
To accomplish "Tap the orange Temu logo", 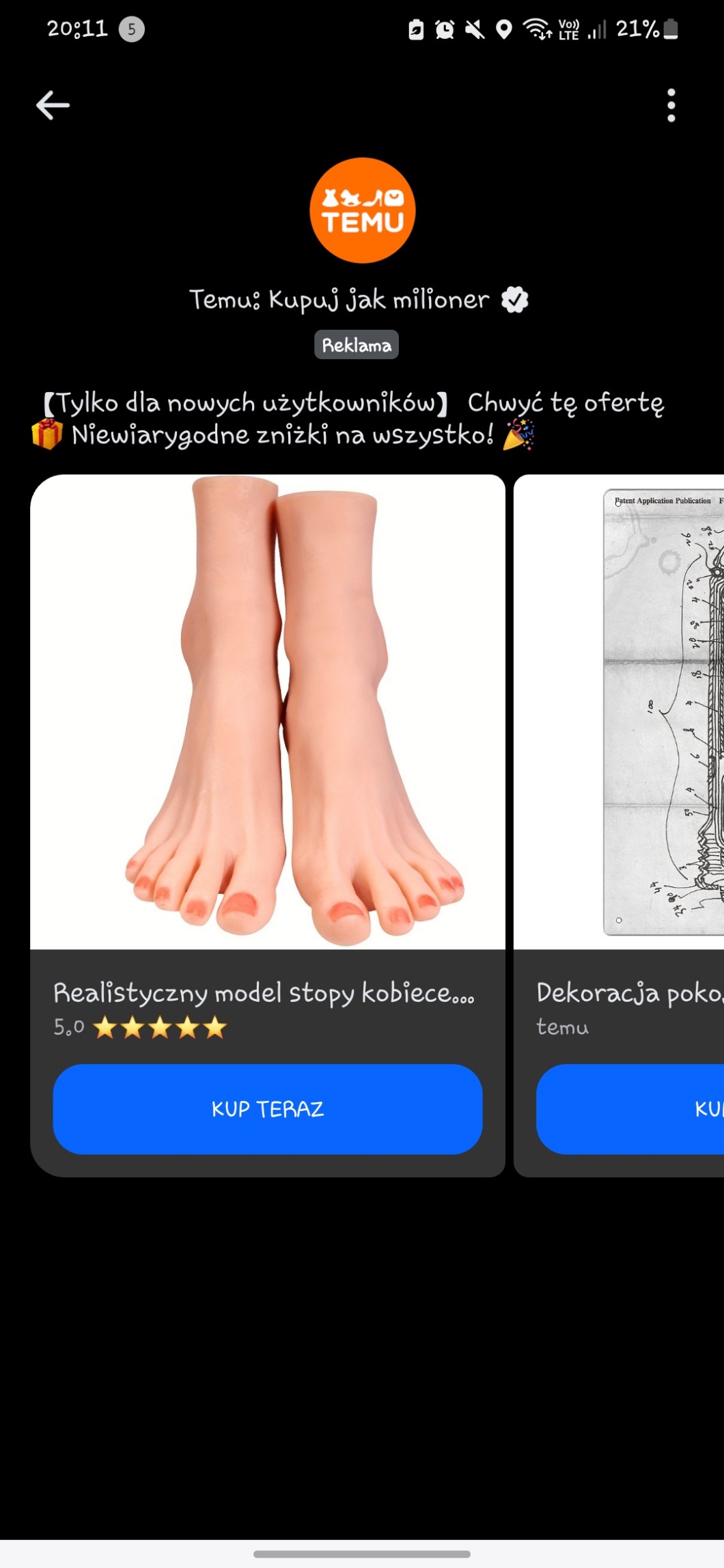I will pyautogui.click(x=362, y=210).
